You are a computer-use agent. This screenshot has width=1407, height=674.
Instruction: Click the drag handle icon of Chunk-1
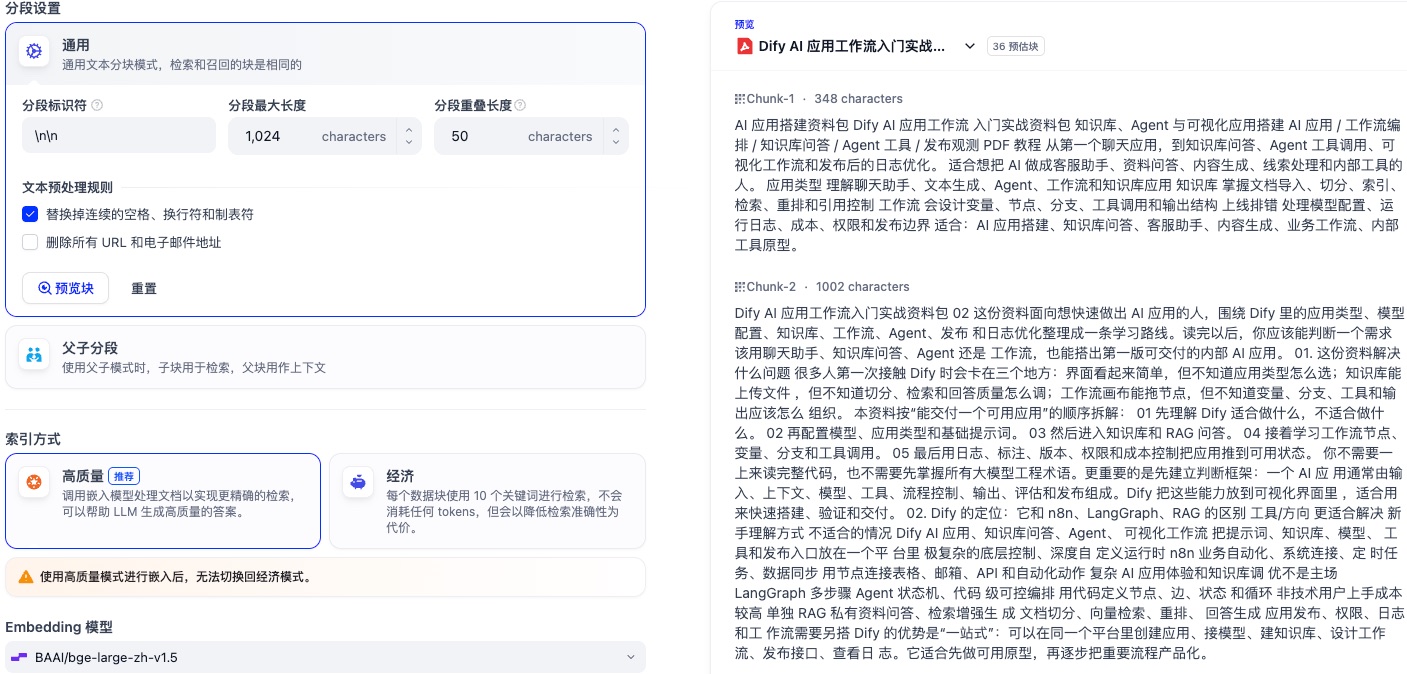[x=740, y=99]
